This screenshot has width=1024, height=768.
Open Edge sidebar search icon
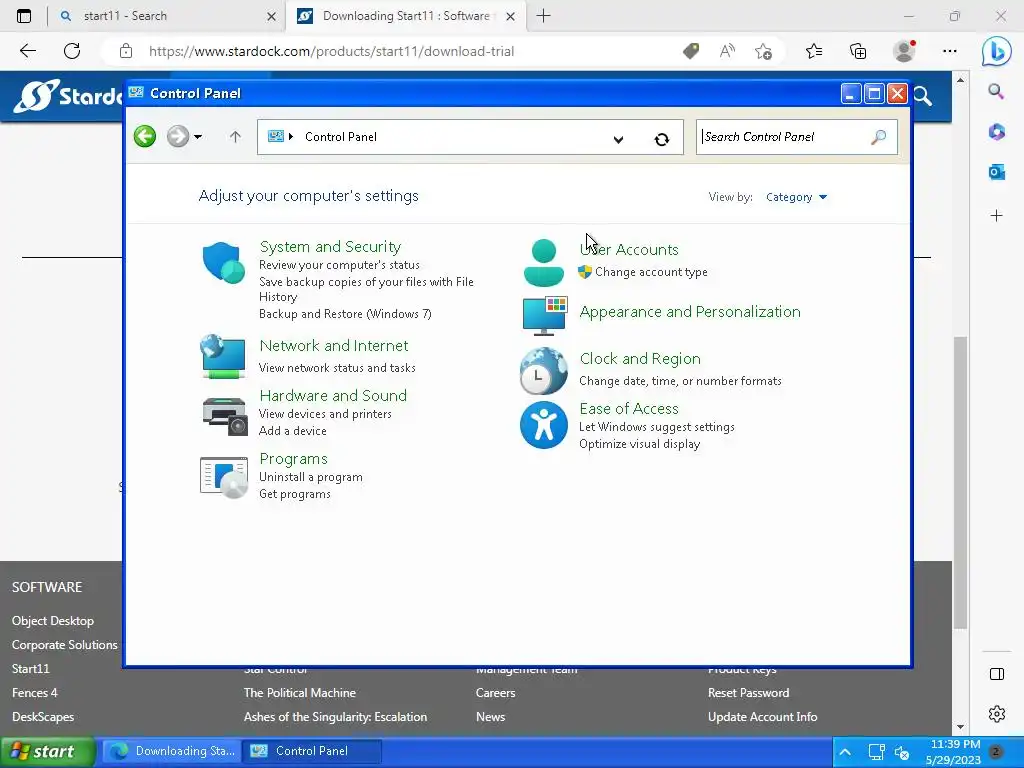[x=996, y=91]
